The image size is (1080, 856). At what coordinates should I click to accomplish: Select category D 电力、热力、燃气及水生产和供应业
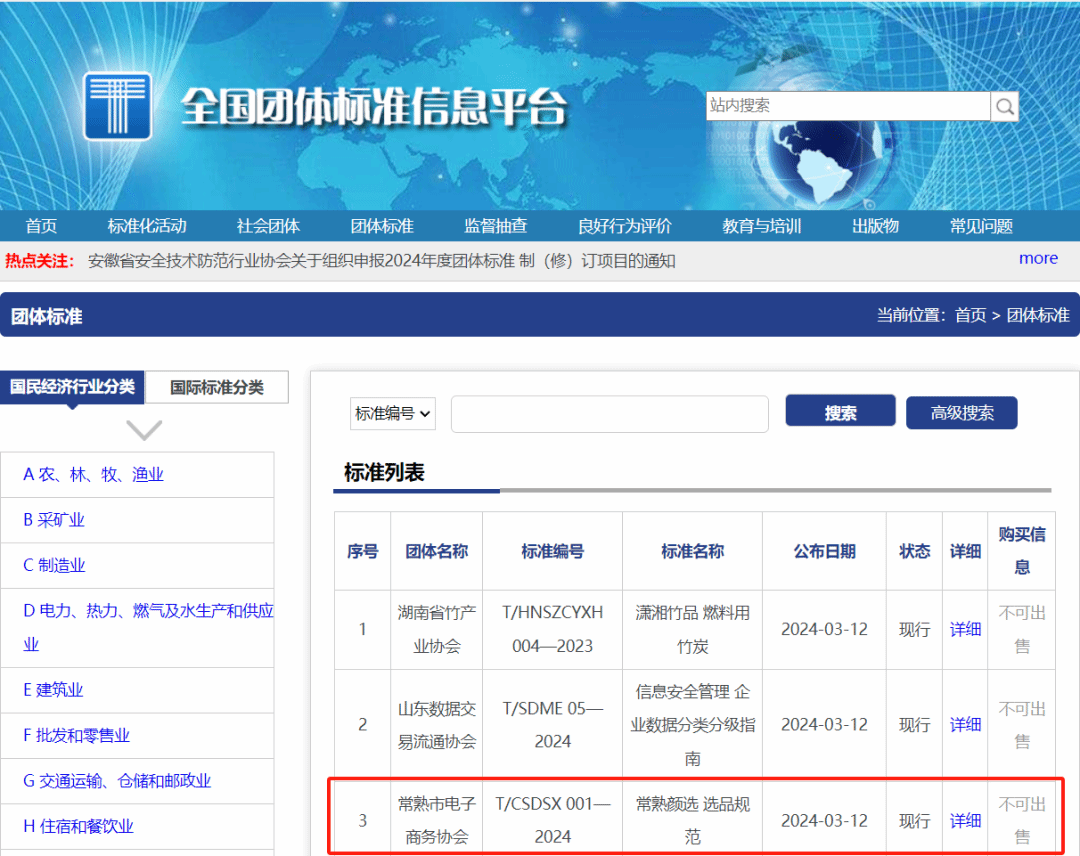(148, 627)
